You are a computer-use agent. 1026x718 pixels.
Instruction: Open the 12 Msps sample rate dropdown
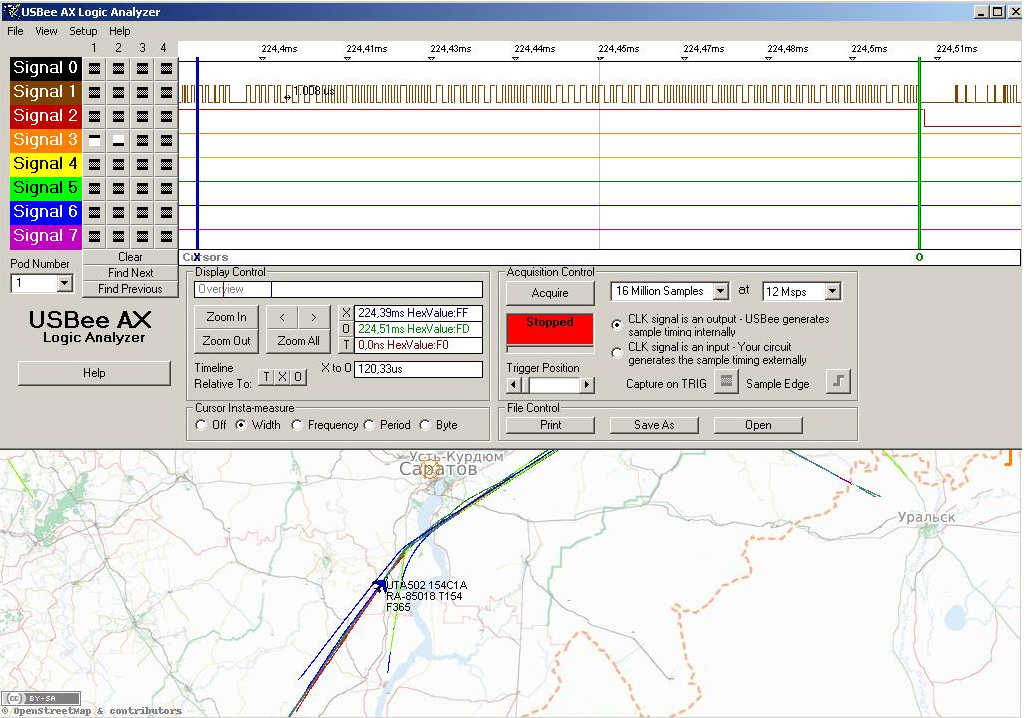coord(832,291)
